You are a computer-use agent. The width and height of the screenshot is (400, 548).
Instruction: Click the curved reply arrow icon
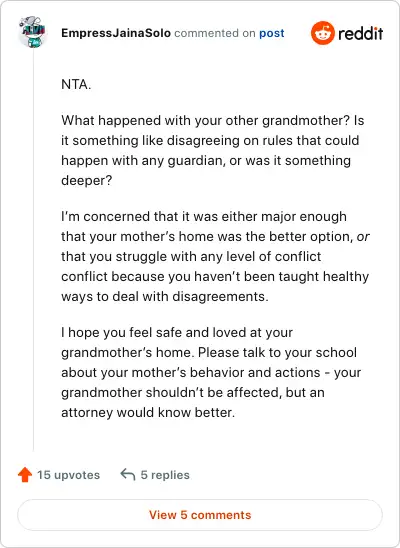point(128,475)
